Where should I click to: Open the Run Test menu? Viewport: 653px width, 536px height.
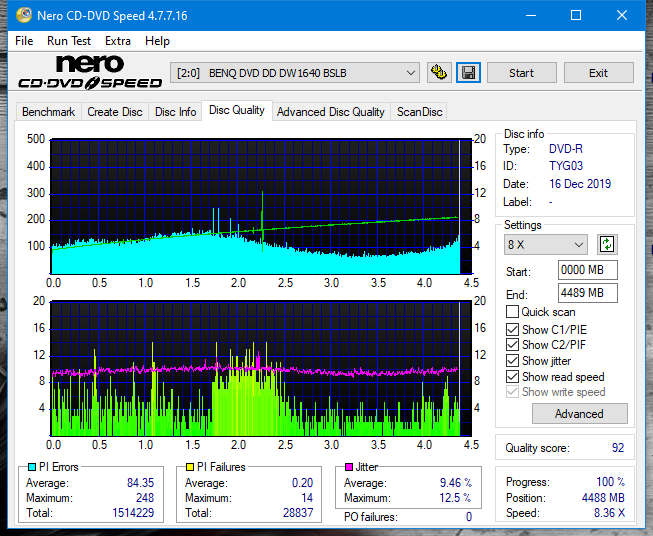point(69,41)
